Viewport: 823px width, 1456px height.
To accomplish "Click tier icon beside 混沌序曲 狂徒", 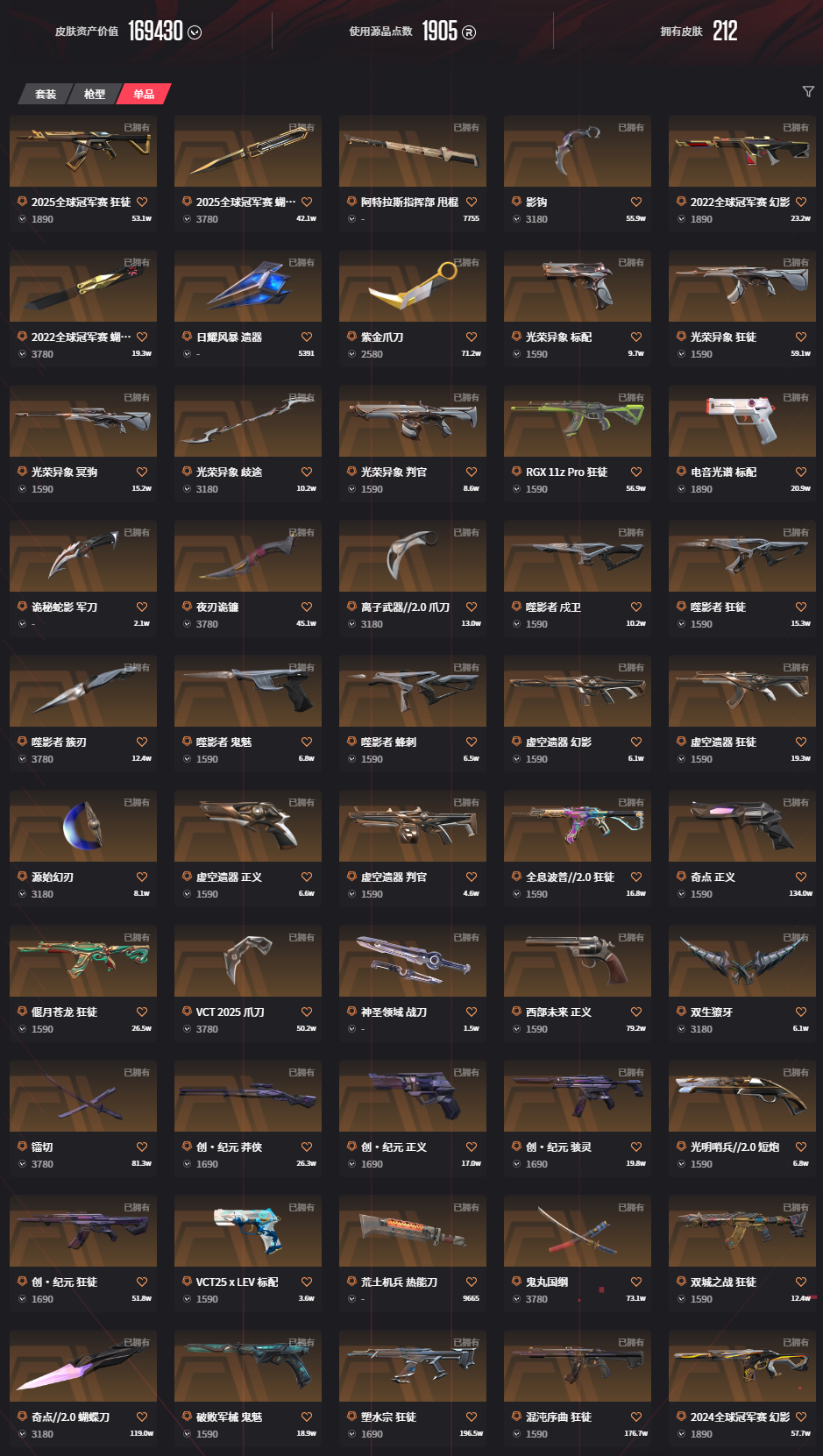I will (516, 1417).
